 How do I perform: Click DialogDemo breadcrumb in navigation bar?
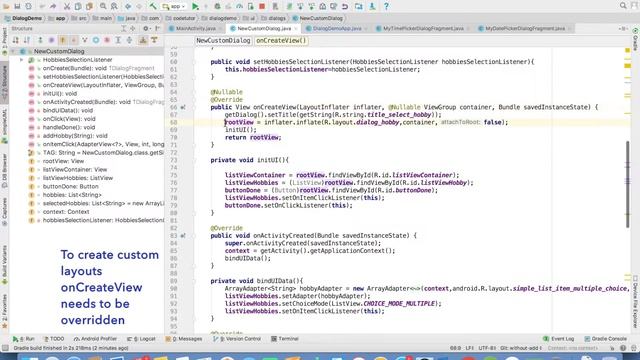(x=24, y=18)
